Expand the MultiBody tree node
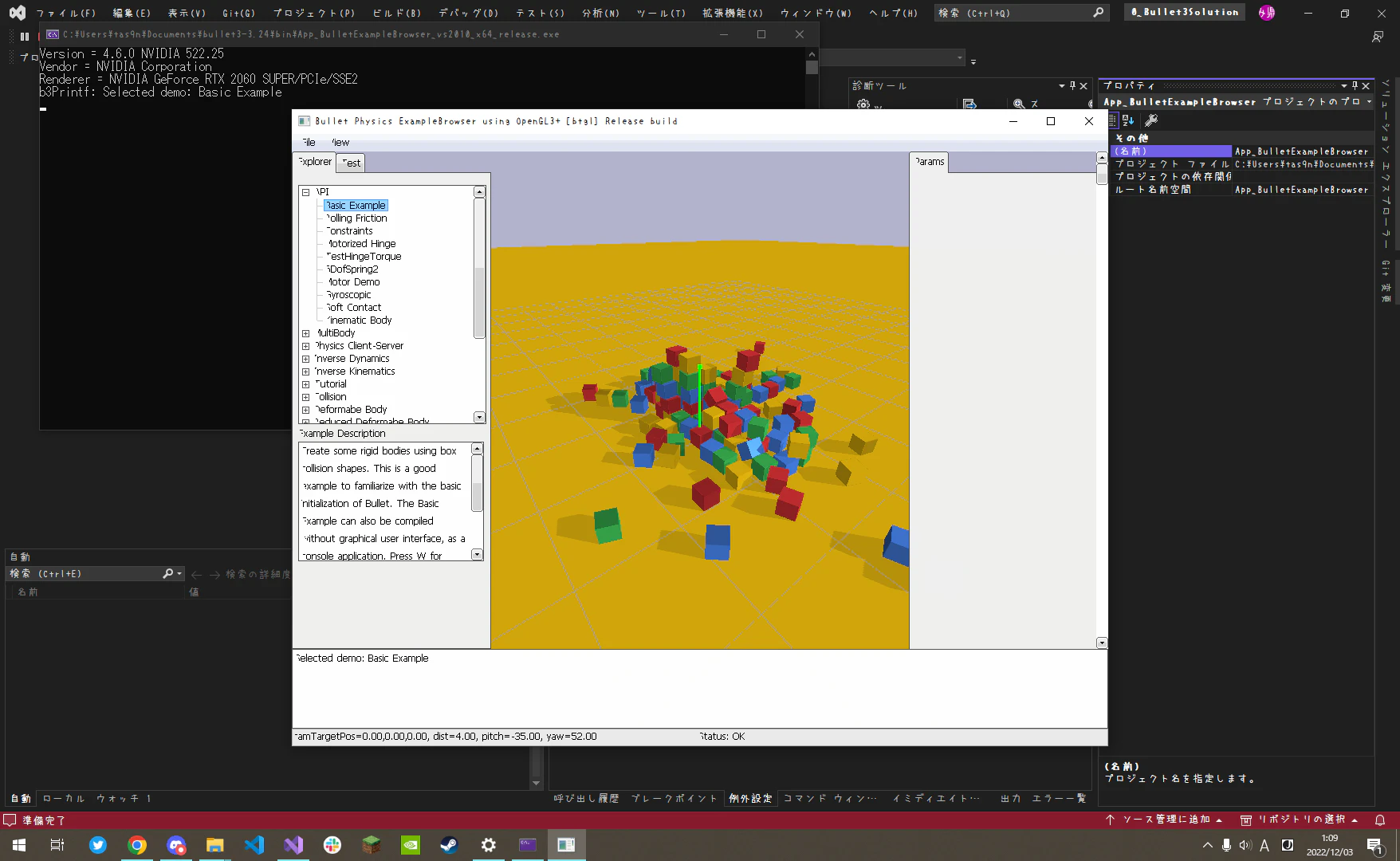 pyautogui.click(x=305, y=333)
